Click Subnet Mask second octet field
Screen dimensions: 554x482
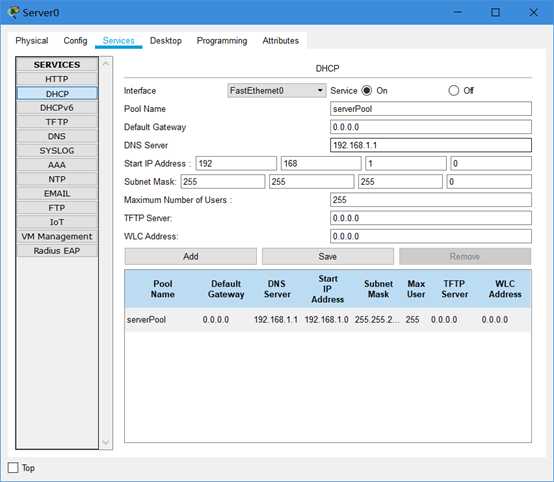tap(311, 182)
